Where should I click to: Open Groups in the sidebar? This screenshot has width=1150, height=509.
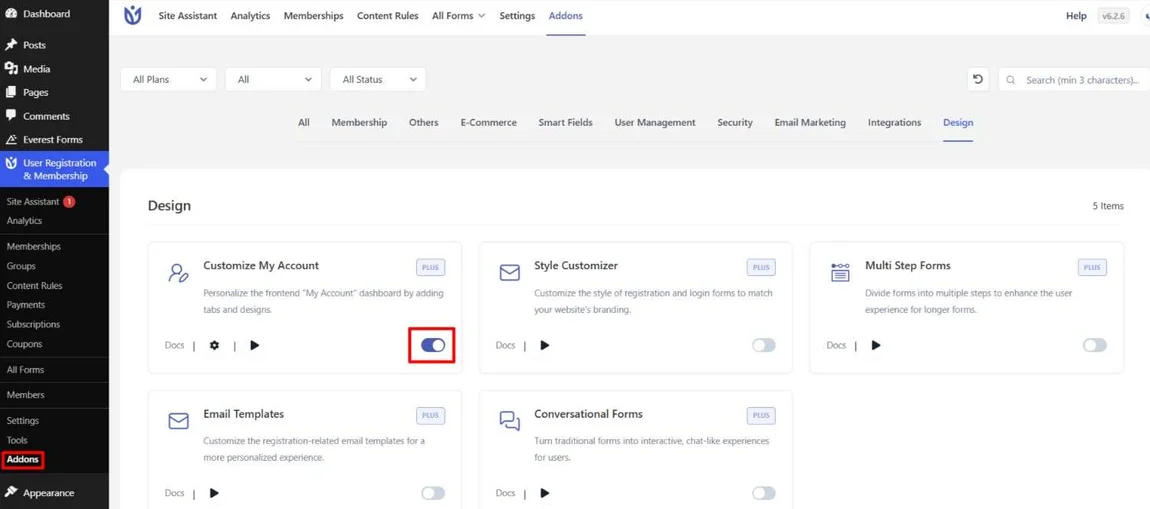coord(21,266)
